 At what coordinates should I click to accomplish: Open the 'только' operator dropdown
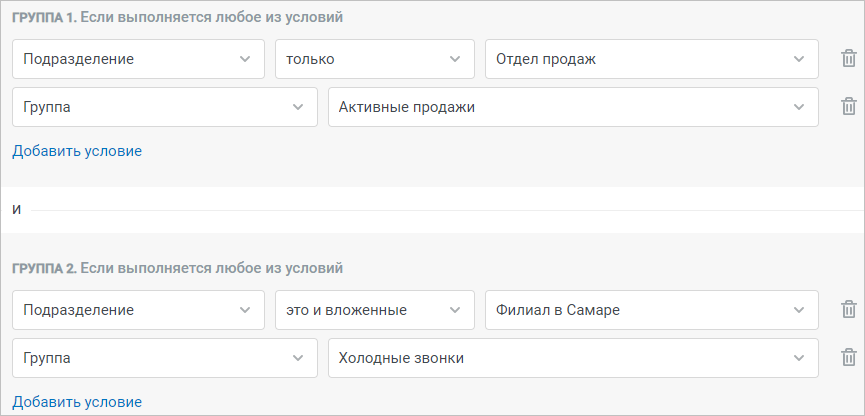coord(375,59)
